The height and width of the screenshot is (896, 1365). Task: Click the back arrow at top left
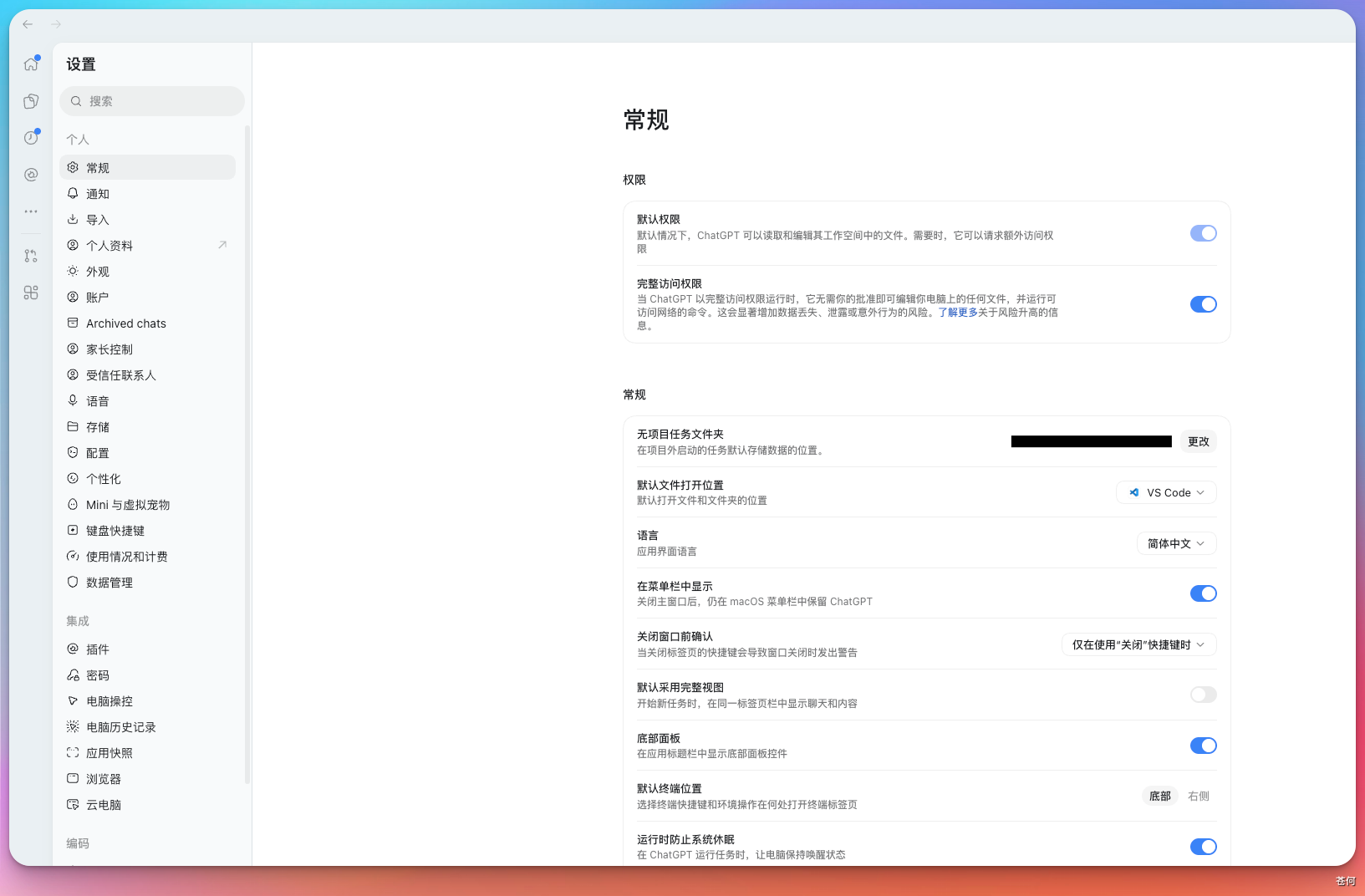click(28, 24)
